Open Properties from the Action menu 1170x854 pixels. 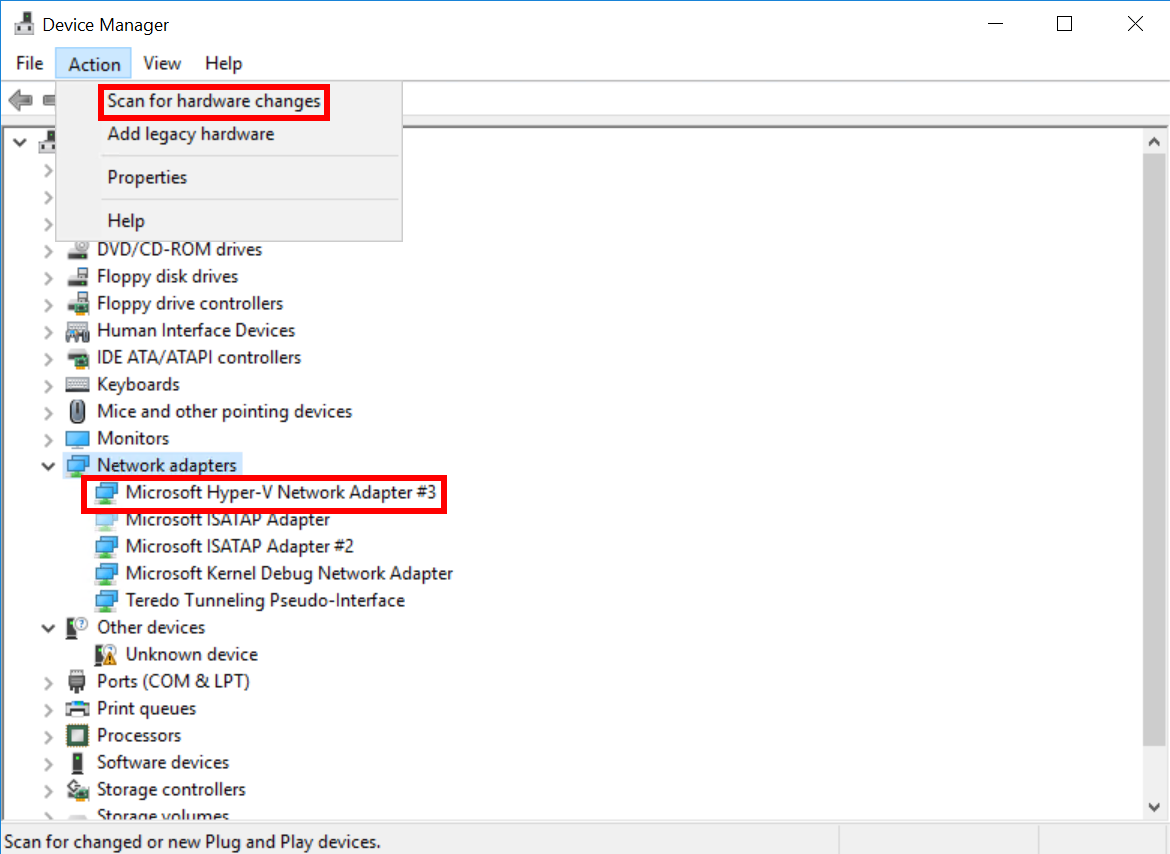coord(147,177)
